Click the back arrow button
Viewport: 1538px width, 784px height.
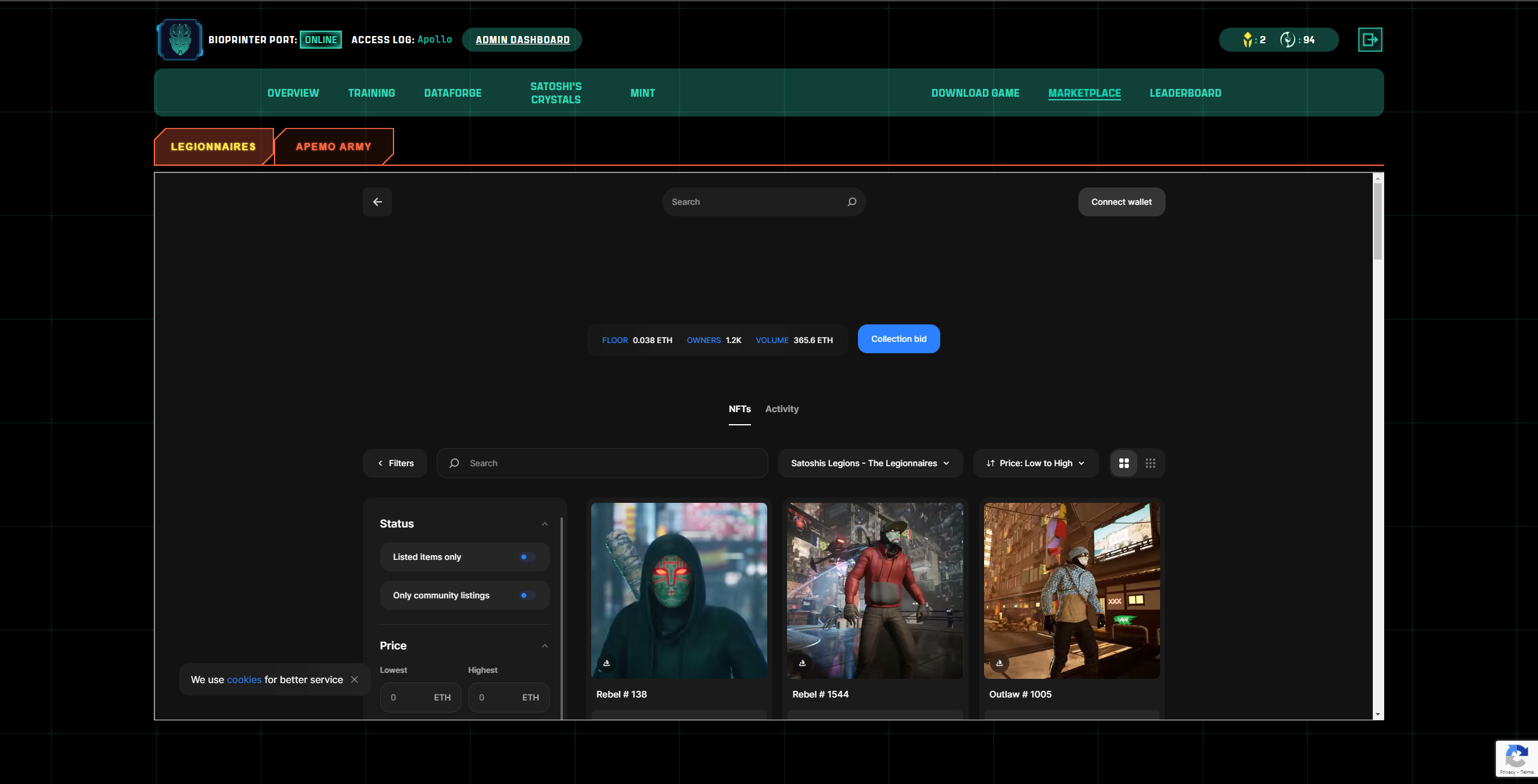pos(377,202)
